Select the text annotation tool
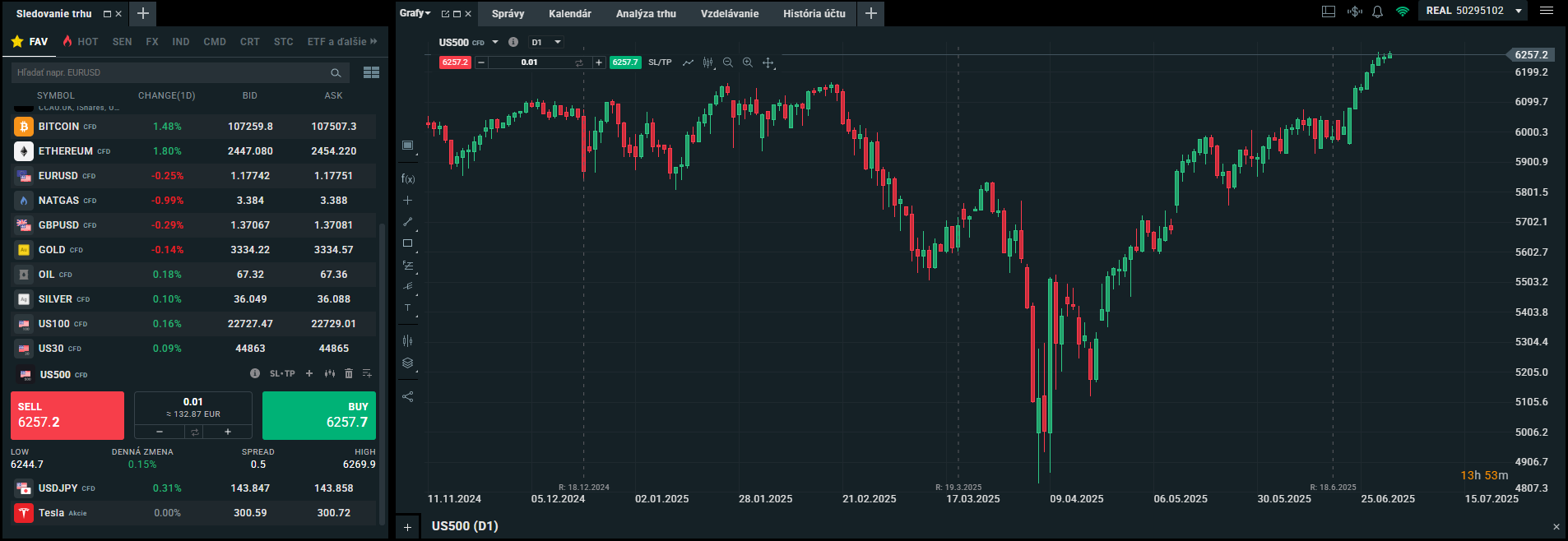 407,308
